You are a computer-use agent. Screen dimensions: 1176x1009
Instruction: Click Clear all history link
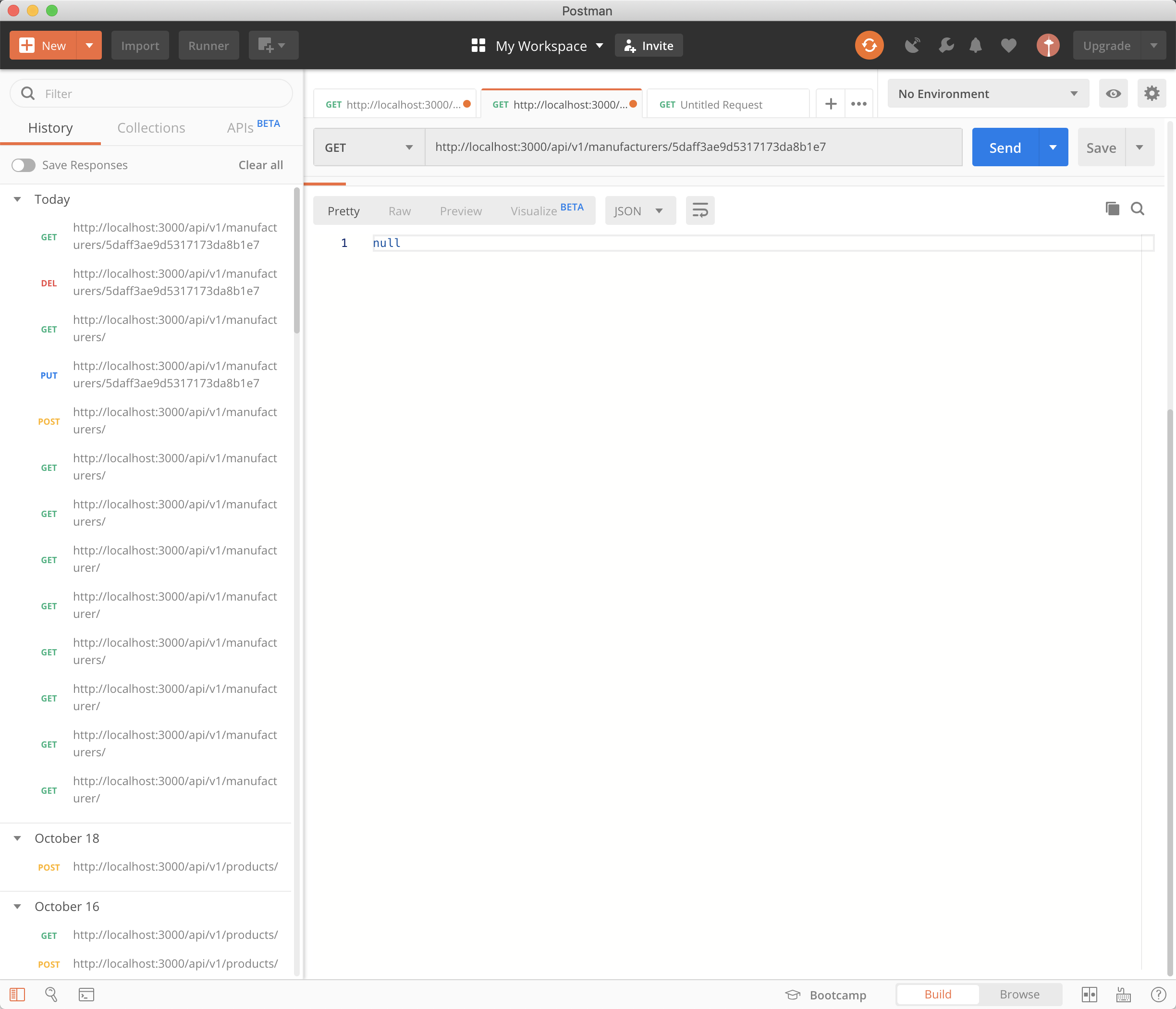(260, 165)
